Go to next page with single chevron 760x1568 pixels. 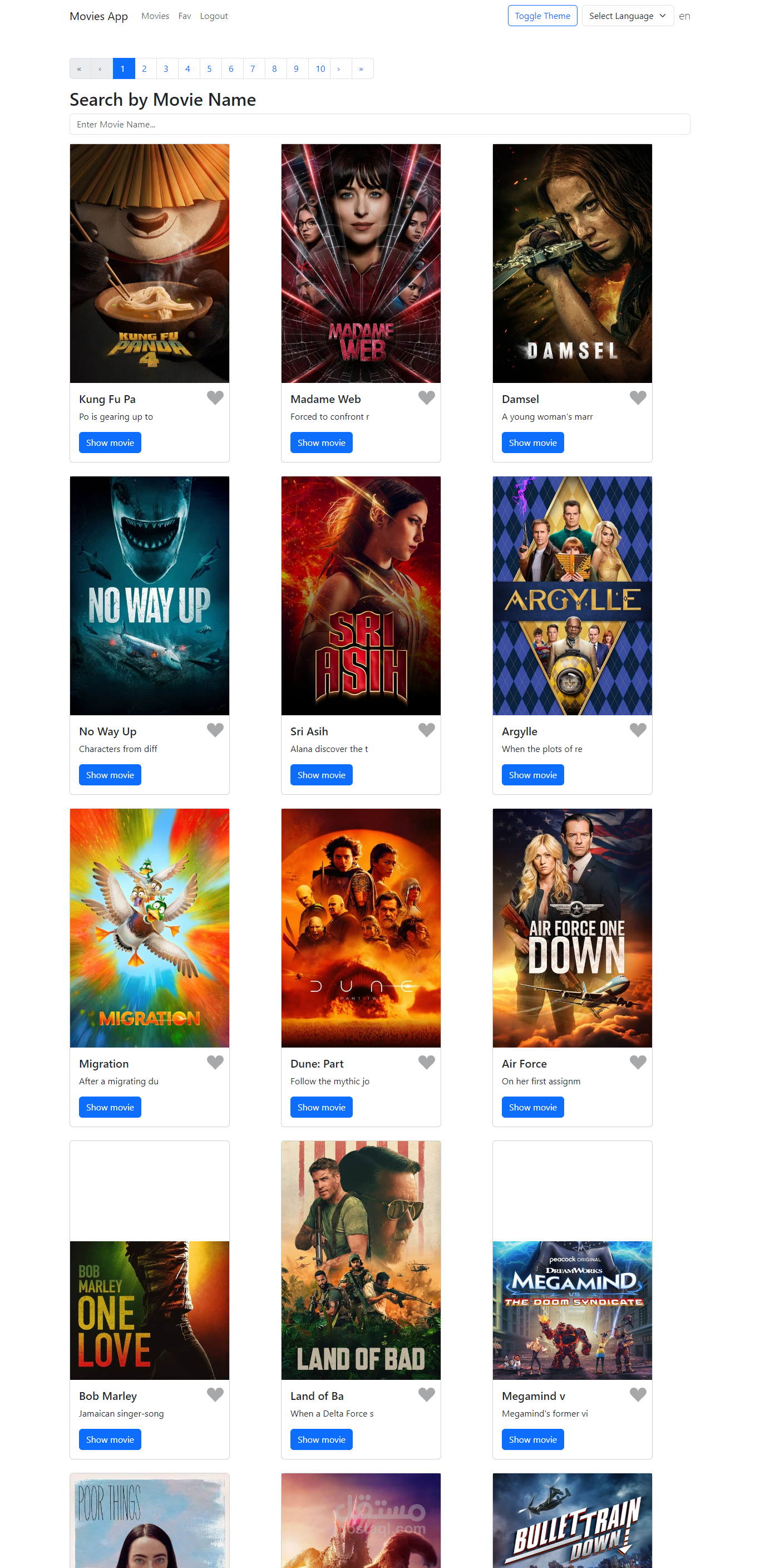[x=339, y=69]
